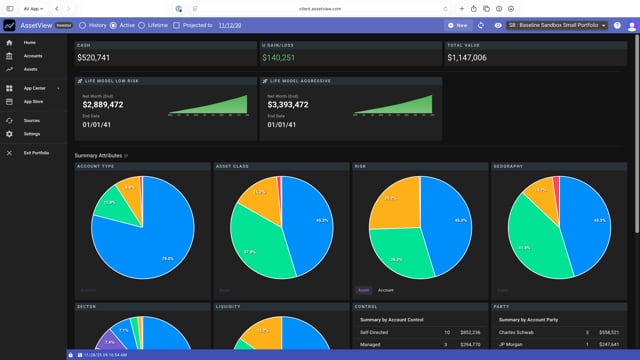Click the browser share icon

tap(473, 9)
